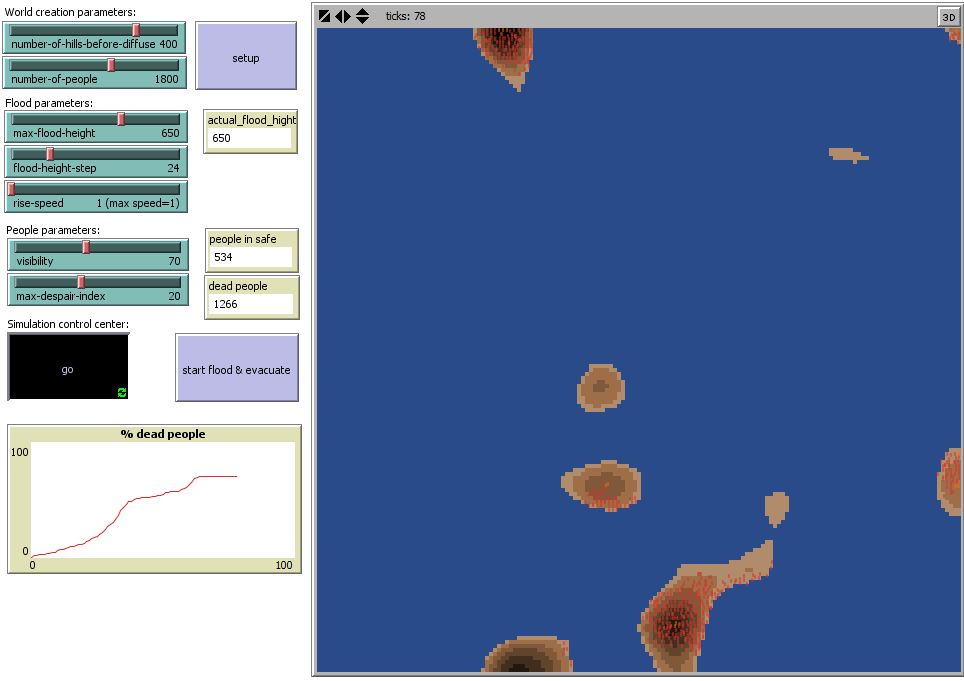This screenshot has height=681, width=964.
Task: Click the number-of-hills-before-diffuse slider handle
Action: [x=136, y=30]
